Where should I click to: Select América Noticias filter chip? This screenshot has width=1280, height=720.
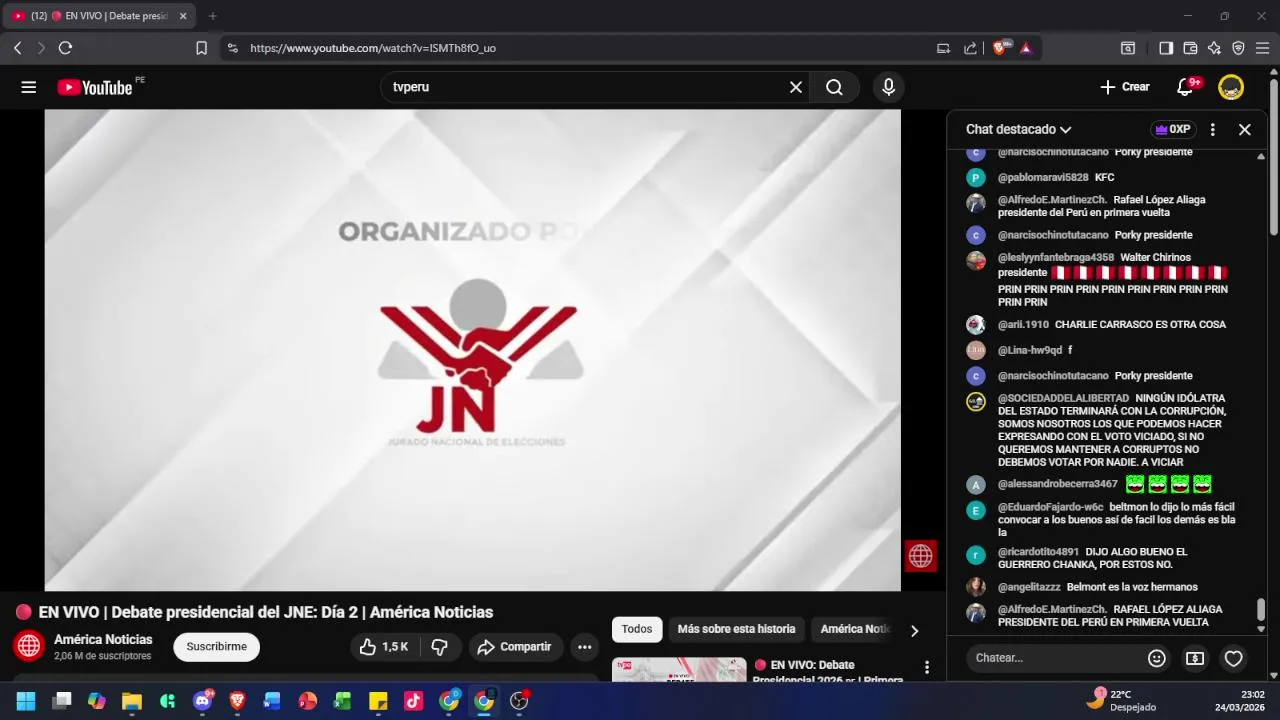click(853, 629)
